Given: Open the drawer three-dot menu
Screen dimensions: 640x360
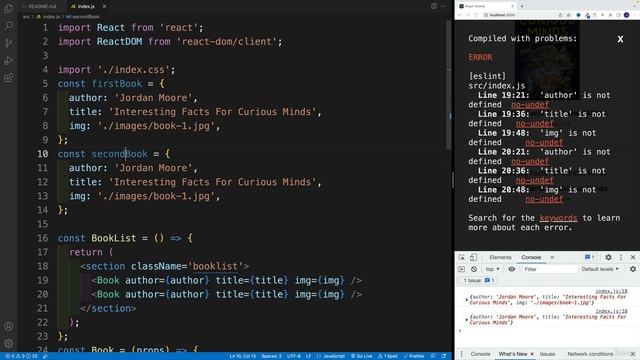Looking at the screenshot, I should pos(462,354).
